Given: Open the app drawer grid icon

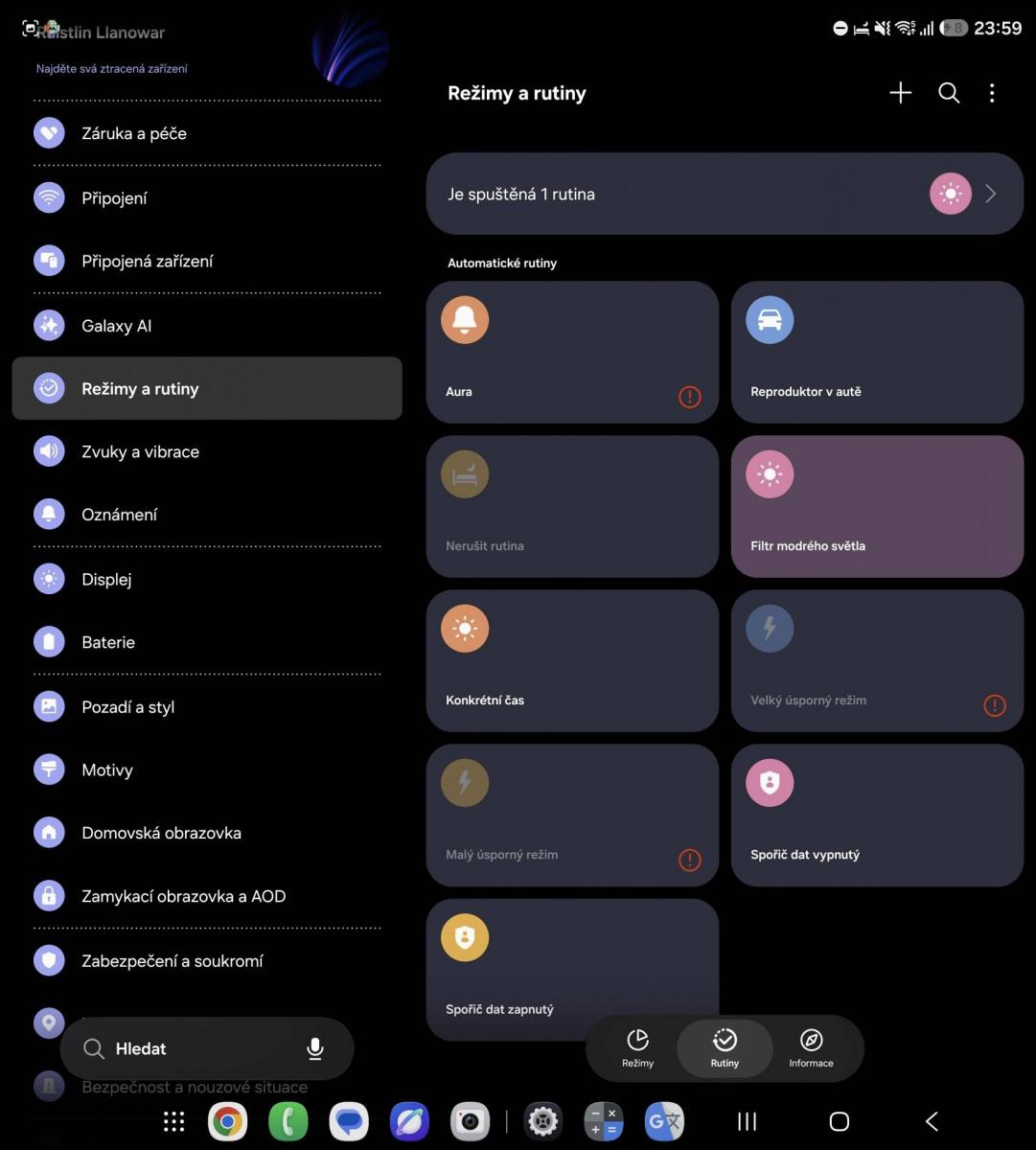Looking at the screenshot, I should (x=173, y=1121).
